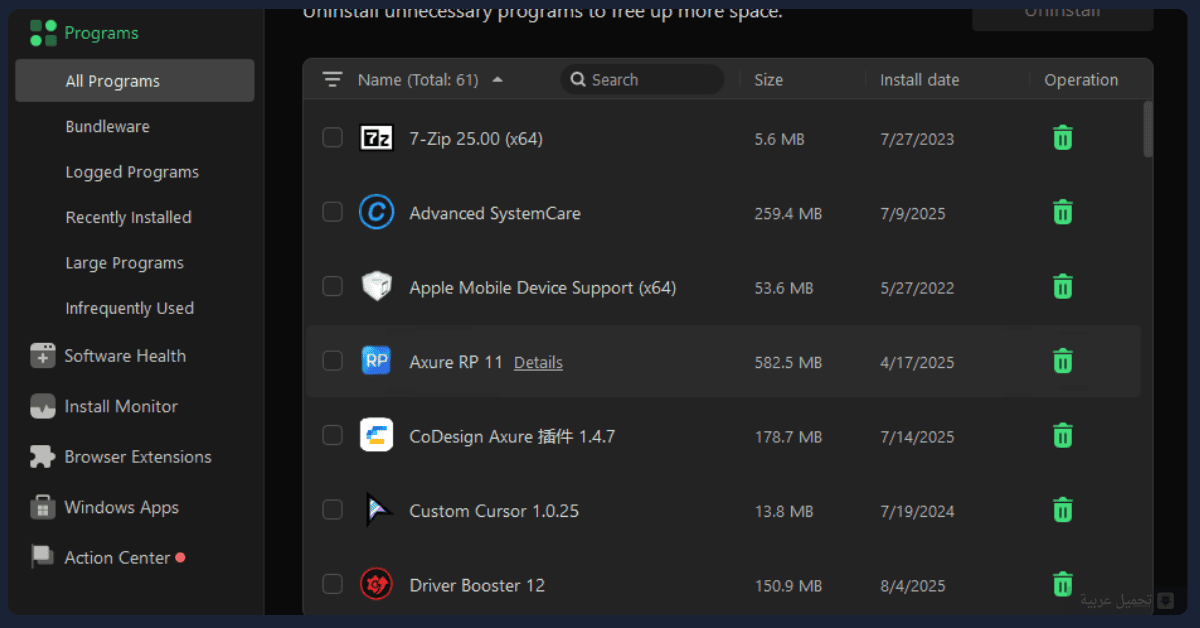Click the CoDesign Axure plugin icon

tap(377, 436)
